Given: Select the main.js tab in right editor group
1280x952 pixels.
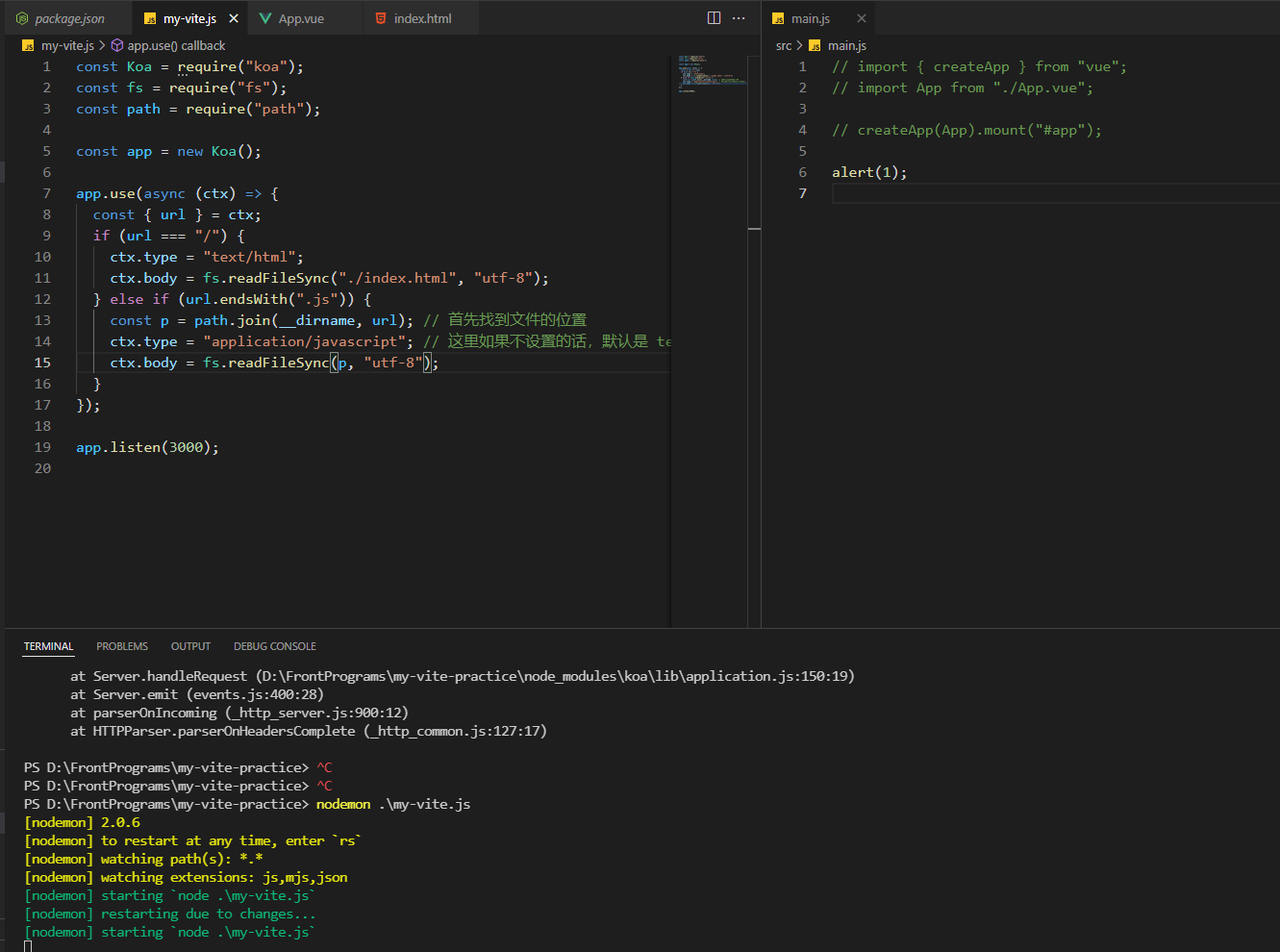Looking at the screenshot, I should click(x=811, y=18).
